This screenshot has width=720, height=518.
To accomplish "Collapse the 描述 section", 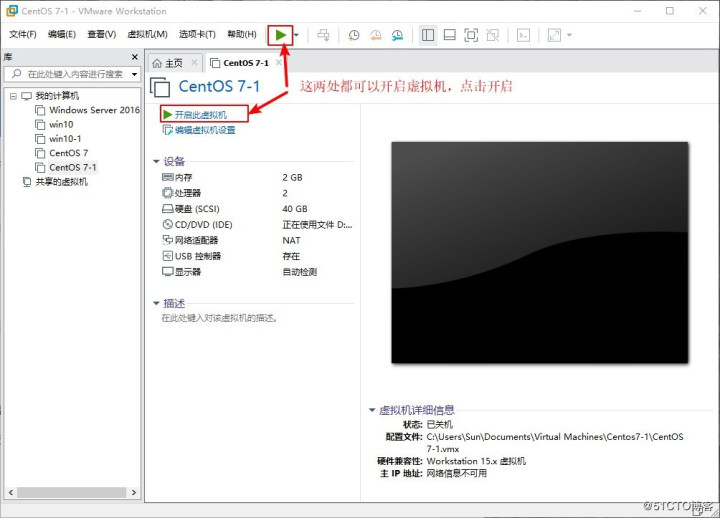I will [156, 304].
